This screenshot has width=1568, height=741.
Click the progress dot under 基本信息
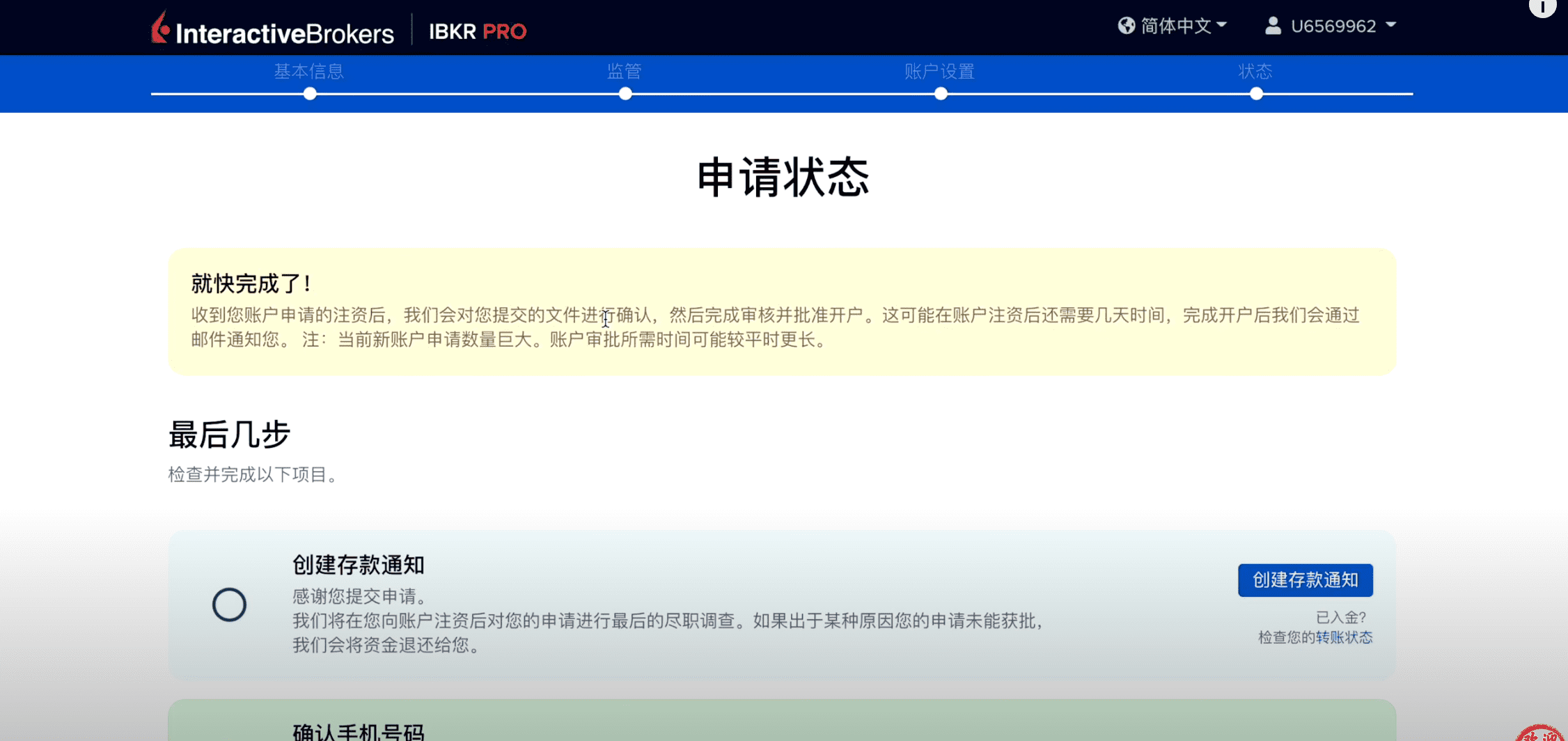click(309, 93)
